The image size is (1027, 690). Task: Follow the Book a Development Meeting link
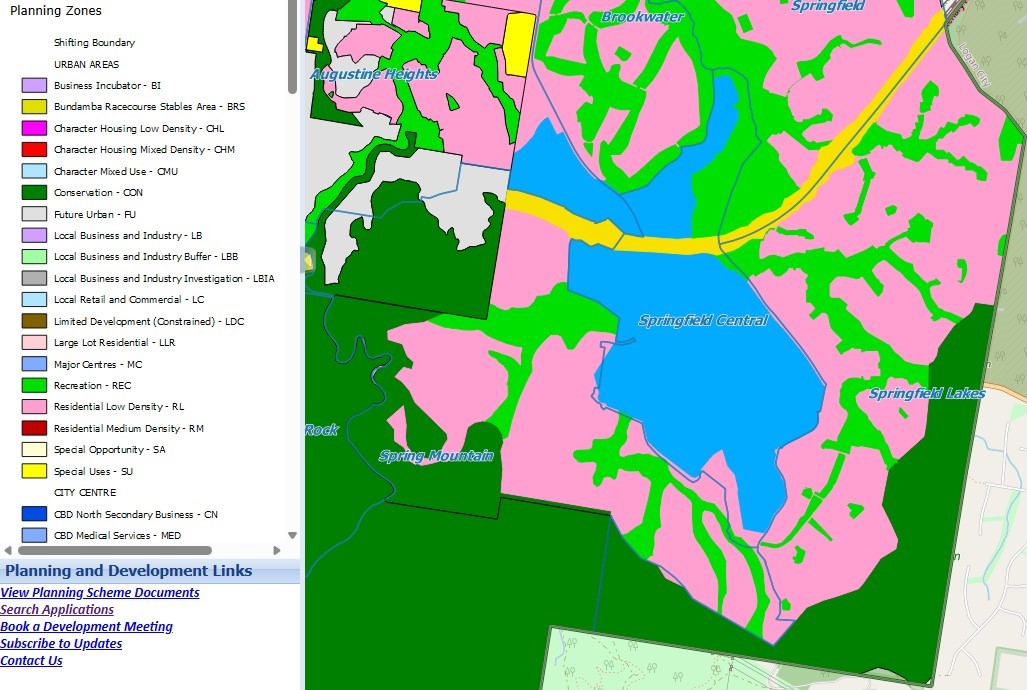[87, 627]
